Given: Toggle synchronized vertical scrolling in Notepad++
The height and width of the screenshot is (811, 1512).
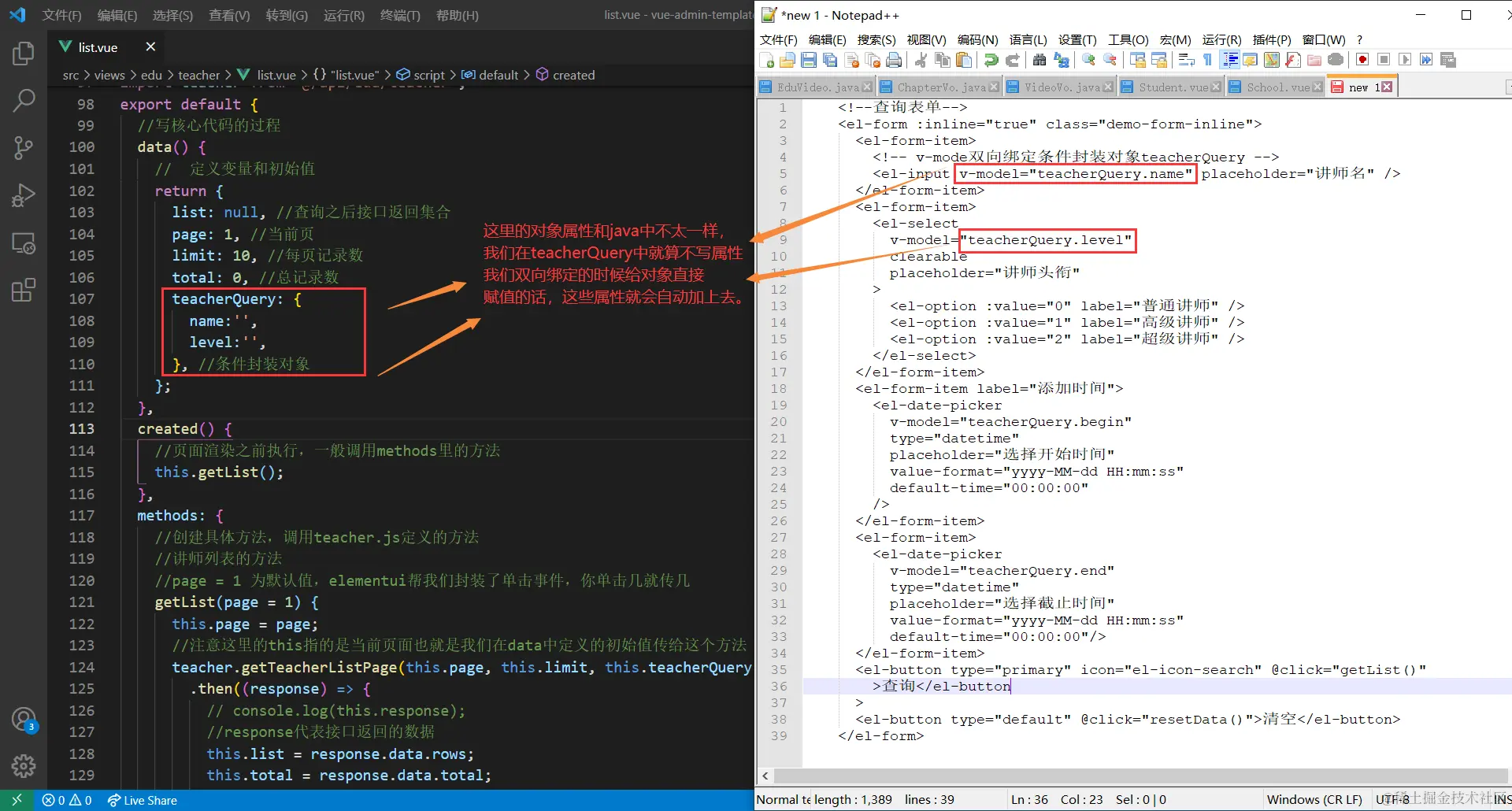Looking at the screenshot, I should tap(1137, 60).
